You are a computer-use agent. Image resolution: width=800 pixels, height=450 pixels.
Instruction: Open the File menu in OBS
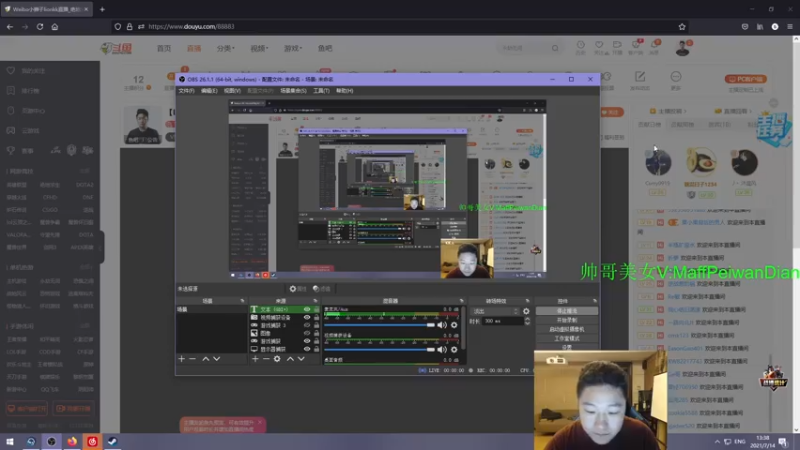186,91
